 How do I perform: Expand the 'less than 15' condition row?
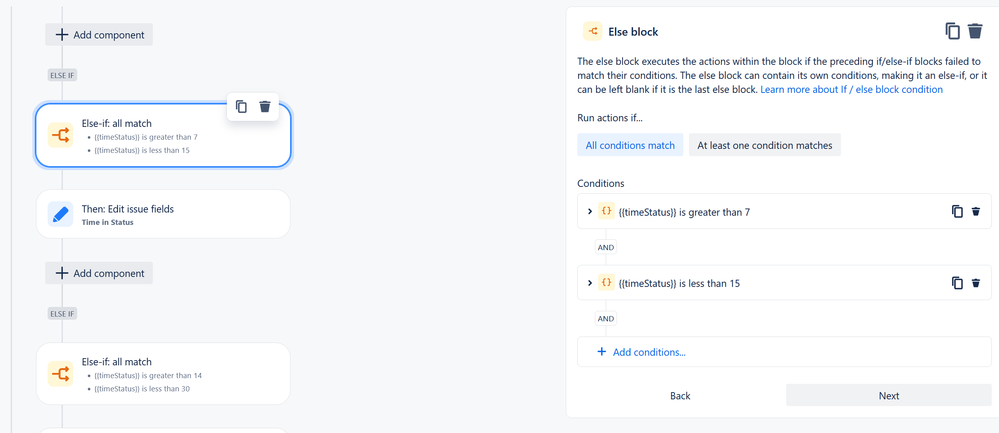[589, 283]
